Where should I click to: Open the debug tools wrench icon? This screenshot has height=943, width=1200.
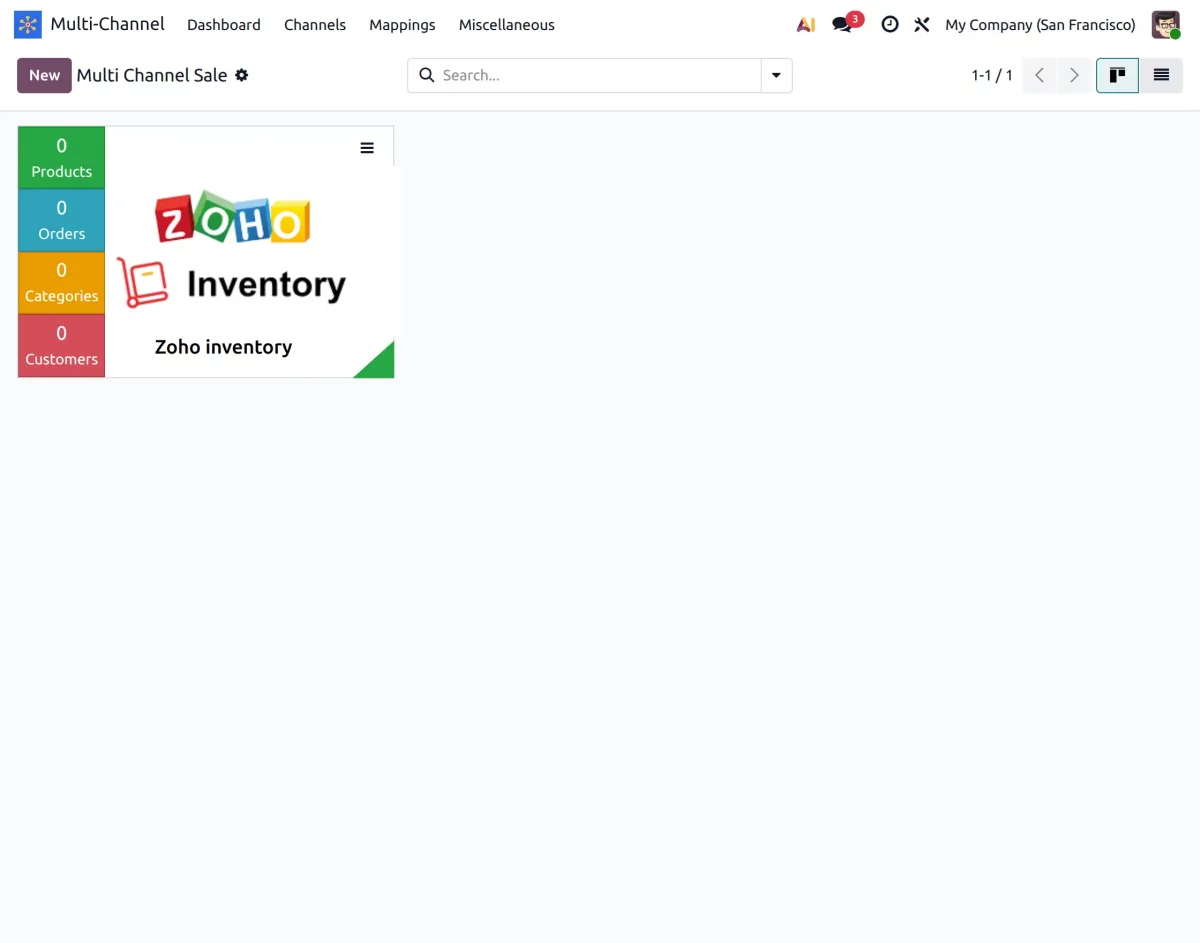click(x=922, y=25)
